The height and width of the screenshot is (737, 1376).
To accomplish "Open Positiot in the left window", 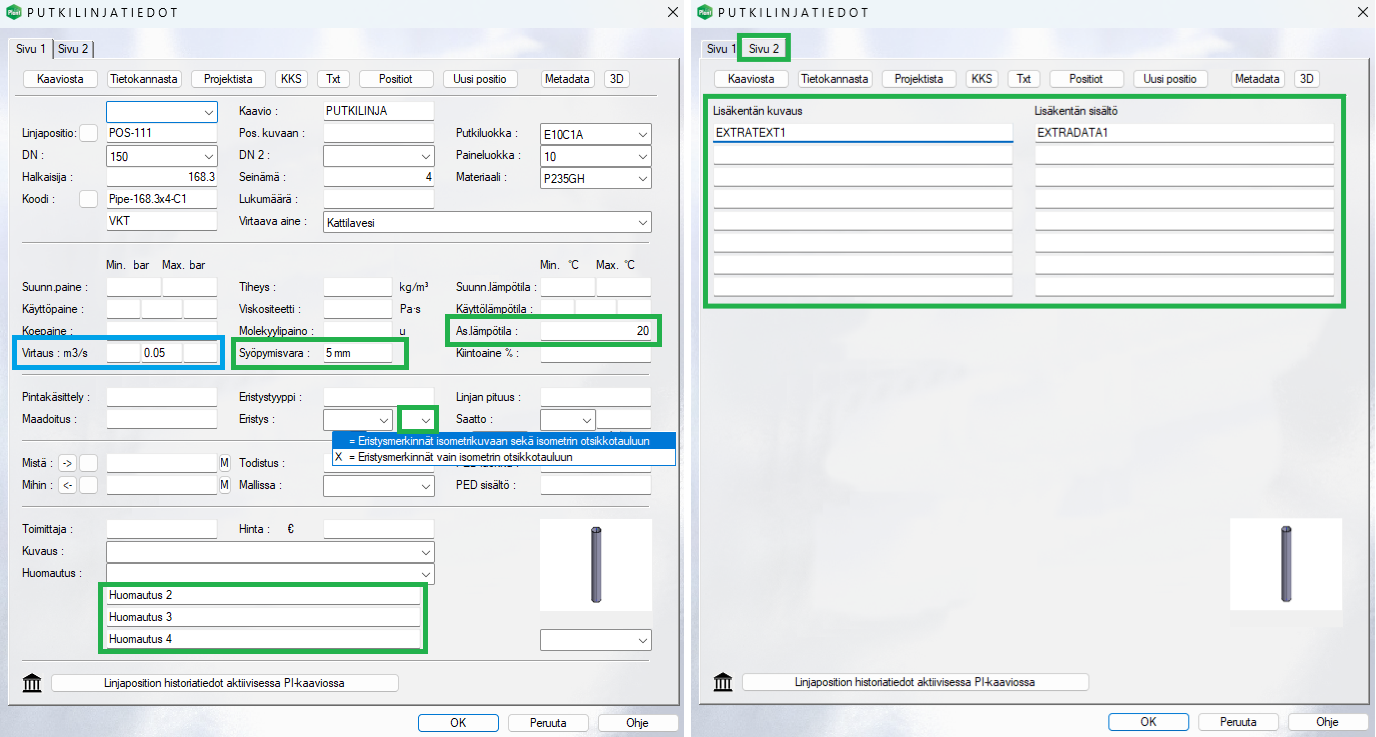I will point(395,79).
